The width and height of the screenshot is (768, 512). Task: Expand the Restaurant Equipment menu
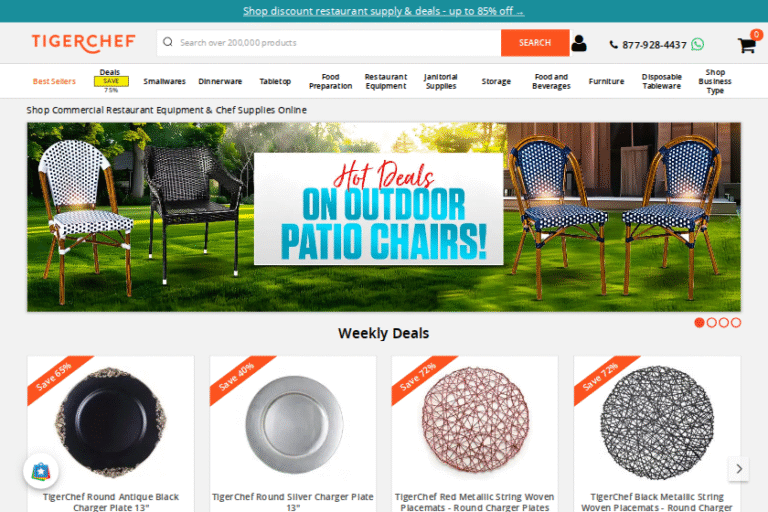point(385,81)
